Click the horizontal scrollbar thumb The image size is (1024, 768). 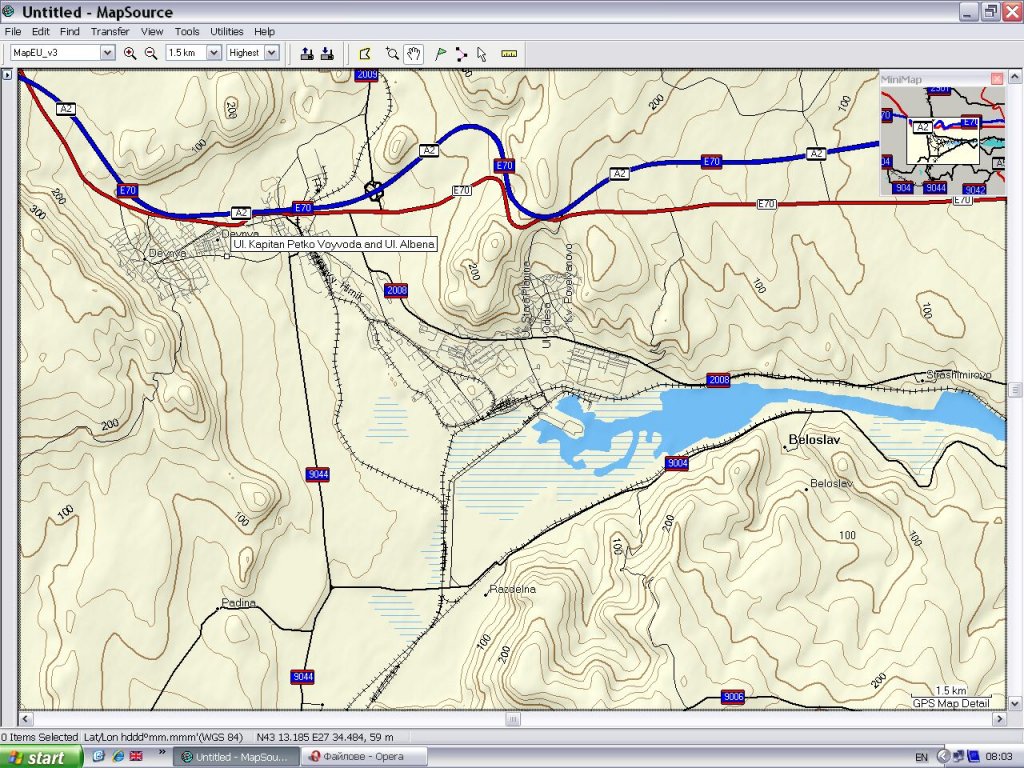tap(513, 719)
